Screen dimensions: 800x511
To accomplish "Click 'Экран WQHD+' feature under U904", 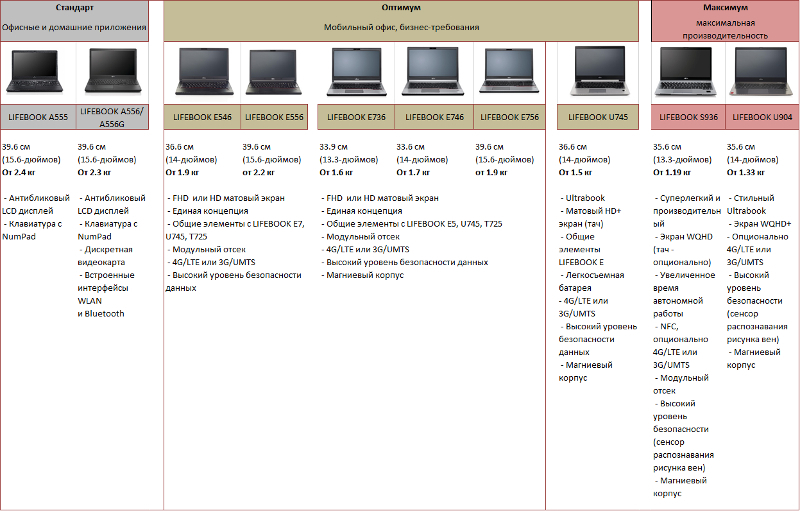I will tap(762, 224).
